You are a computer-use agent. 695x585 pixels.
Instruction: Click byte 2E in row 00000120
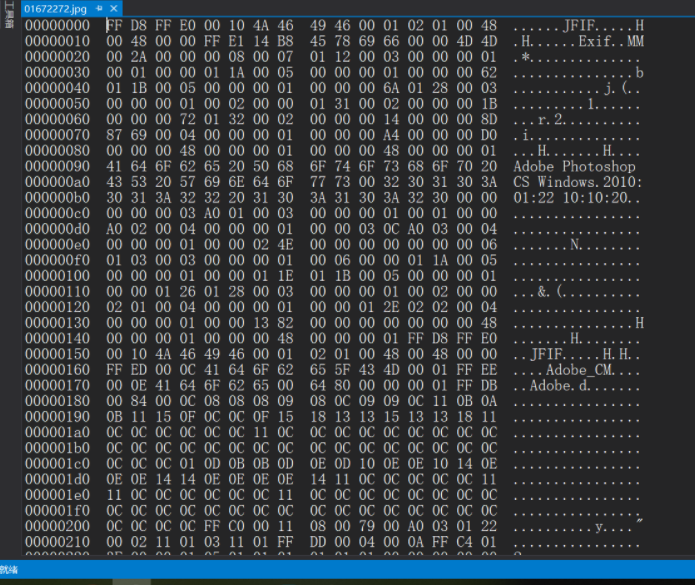pyautogui.click(x=391, y=307)
